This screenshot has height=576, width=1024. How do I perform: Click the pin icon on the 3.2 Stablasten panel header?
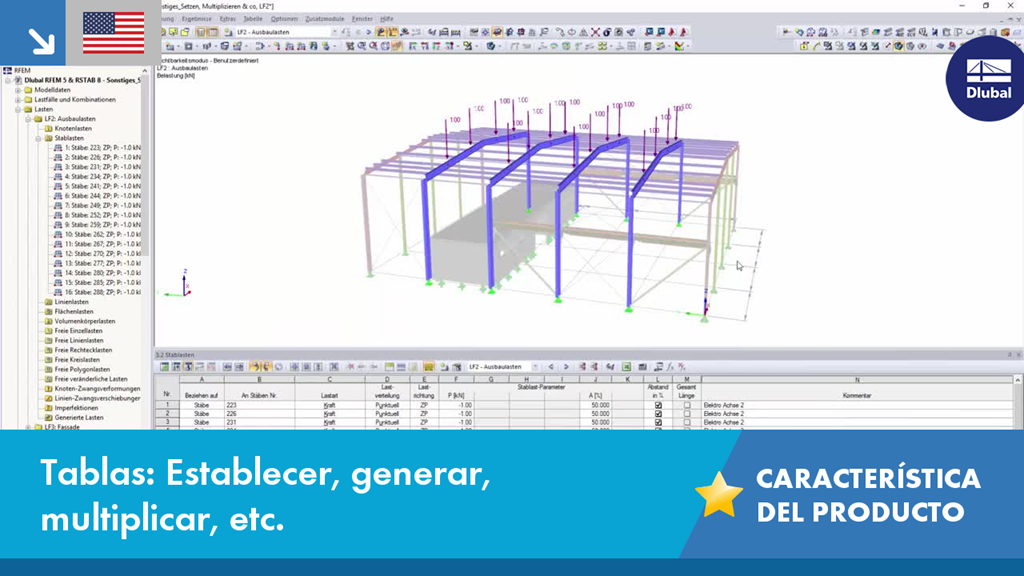coord(1010,355)
